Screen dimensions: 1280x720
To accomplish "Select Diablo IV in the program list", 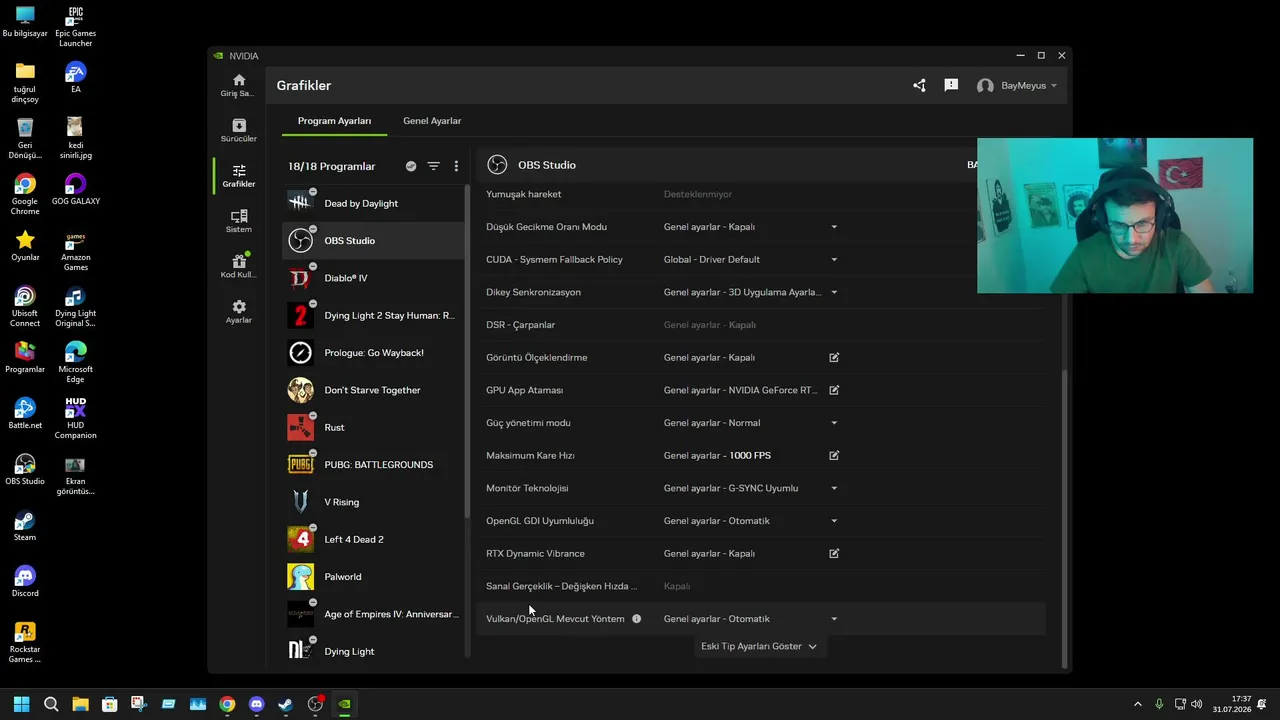I will [373, 278].
